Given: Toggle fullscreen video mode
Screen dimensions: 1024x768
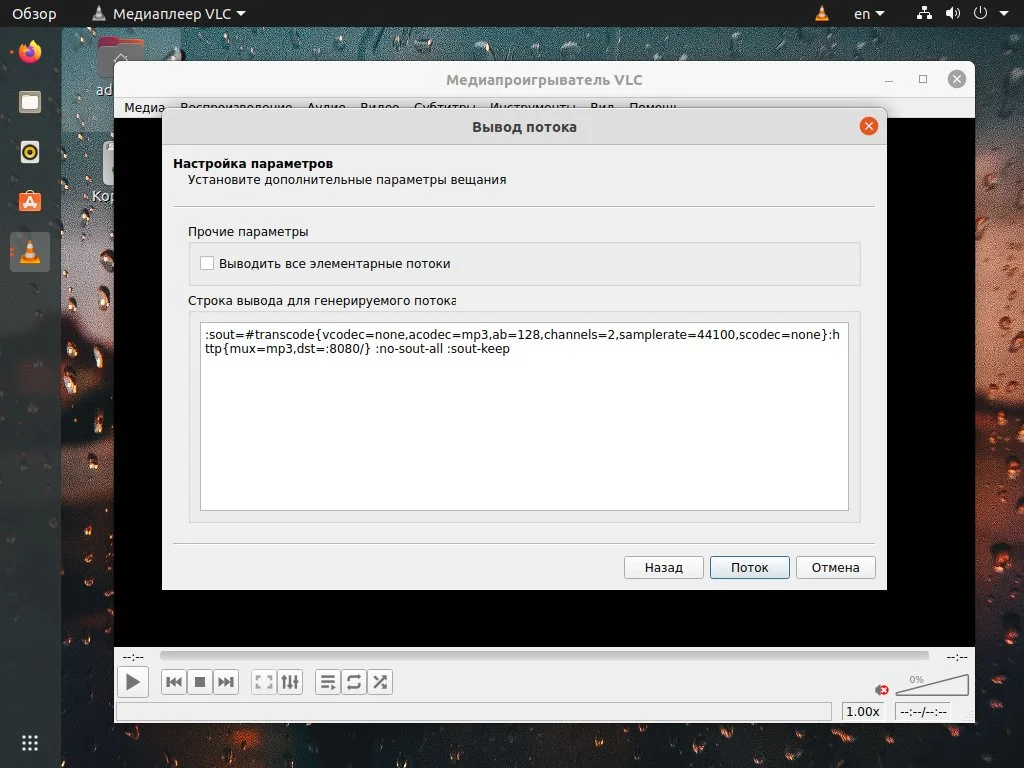Looking at the screenshot, I should 262,681.
